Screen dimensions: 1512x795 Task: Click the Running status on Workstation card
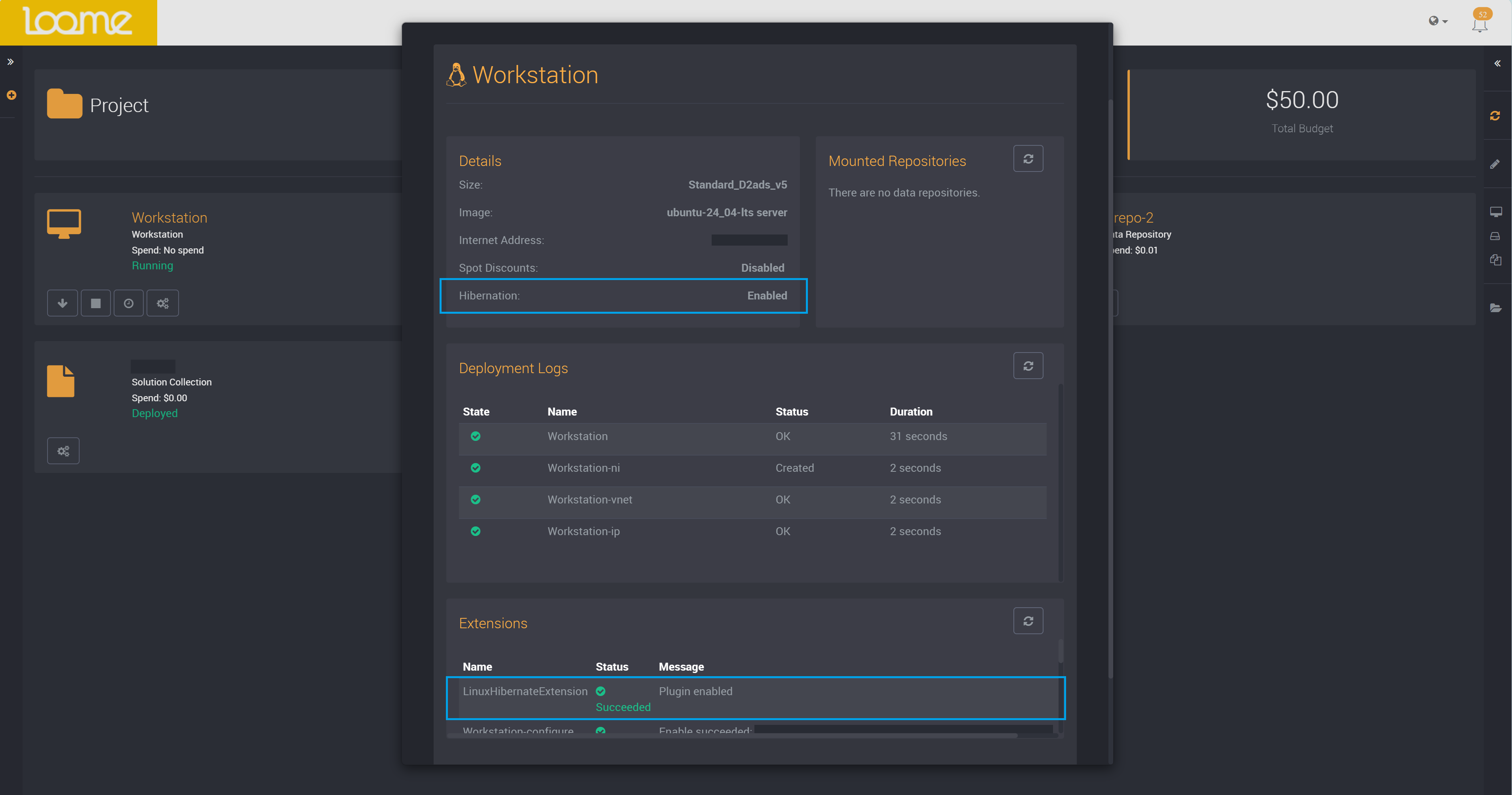(x=152, y=265)
